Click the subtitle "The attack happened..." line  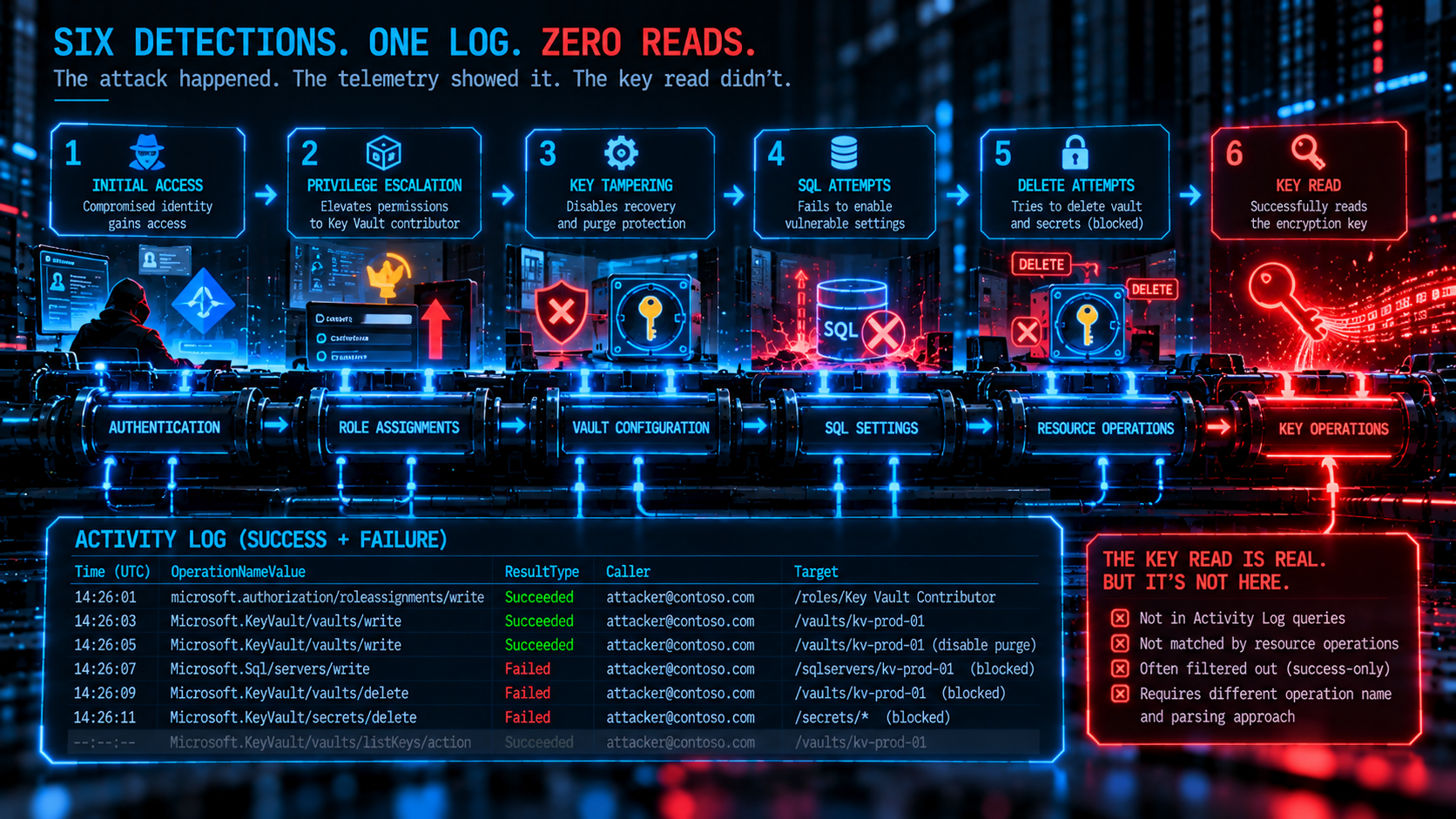point(422,79)
